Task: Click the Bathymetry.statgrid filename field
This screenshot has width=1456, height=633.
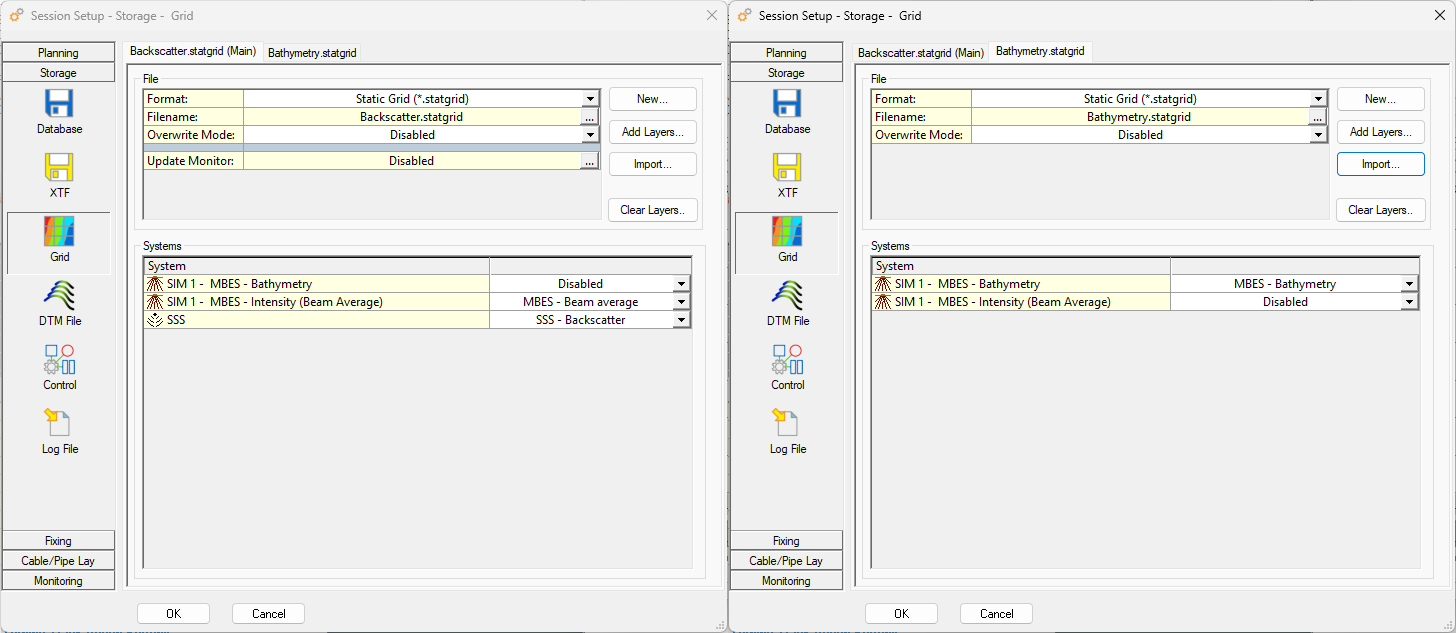Action: coord(1139,117)
